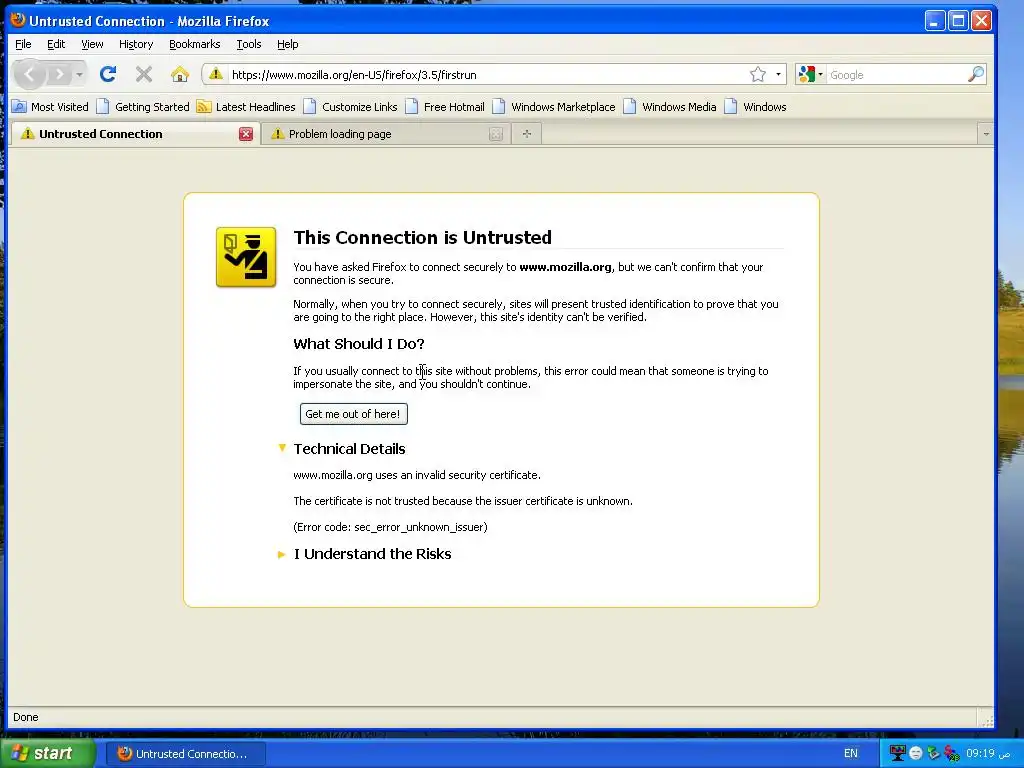
Task: Click the yellow passport officer warning icon
Action: pyautogui.click(x=246, y=257)
